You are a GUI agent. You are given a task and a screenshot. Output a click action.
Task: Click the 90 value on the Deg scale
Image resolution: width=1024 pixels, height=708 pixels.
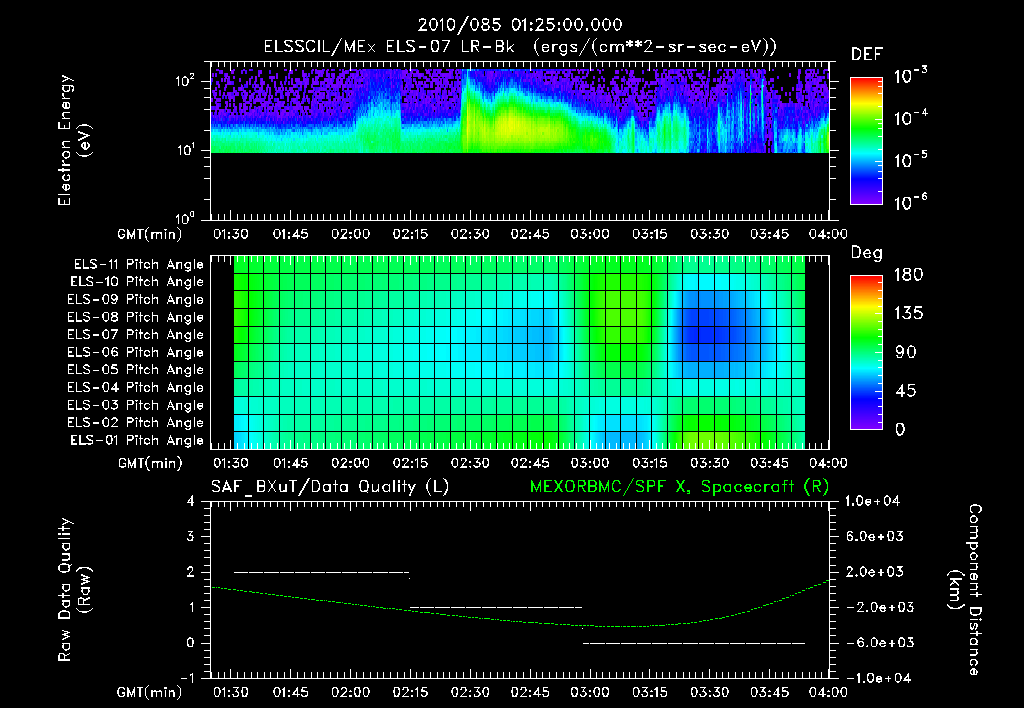[x=905, y=352]
